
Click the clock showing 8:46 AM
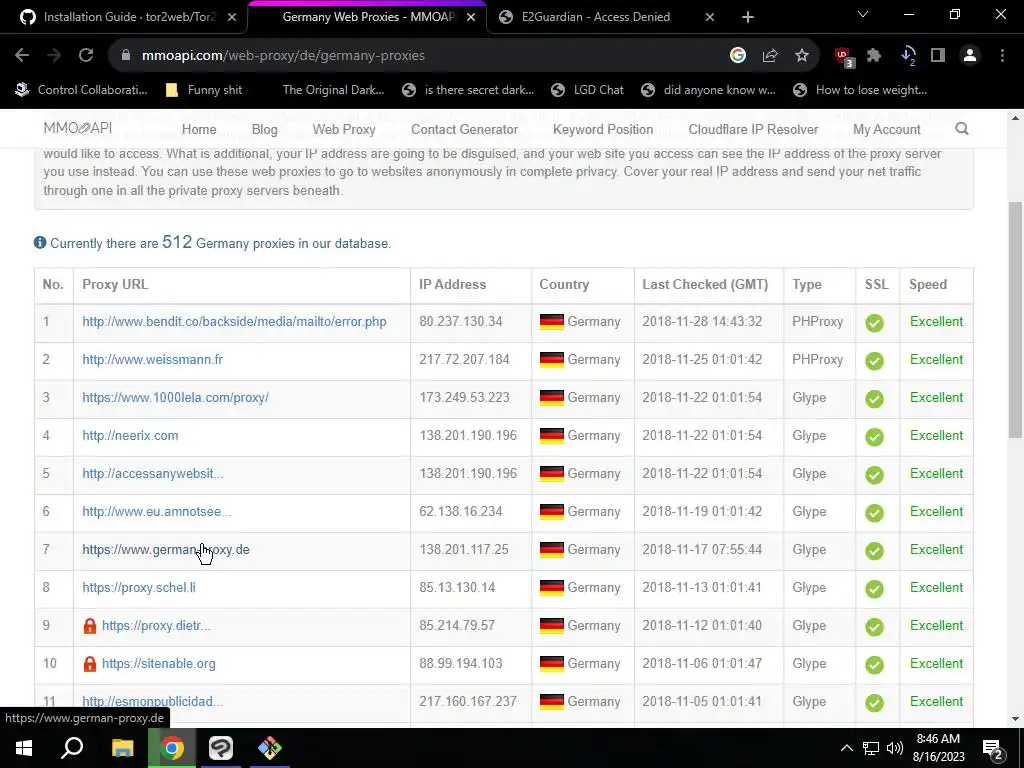pyautogui.click(x=938, y=748)
